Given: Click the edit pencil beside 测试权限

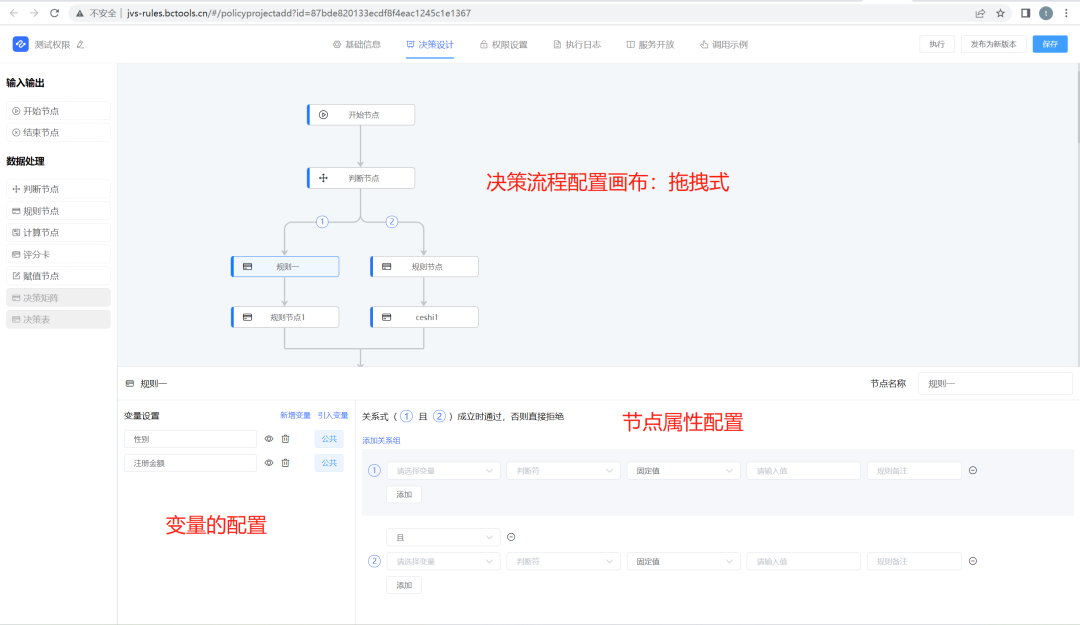Looking at the screenshot, I should (80, 45).
